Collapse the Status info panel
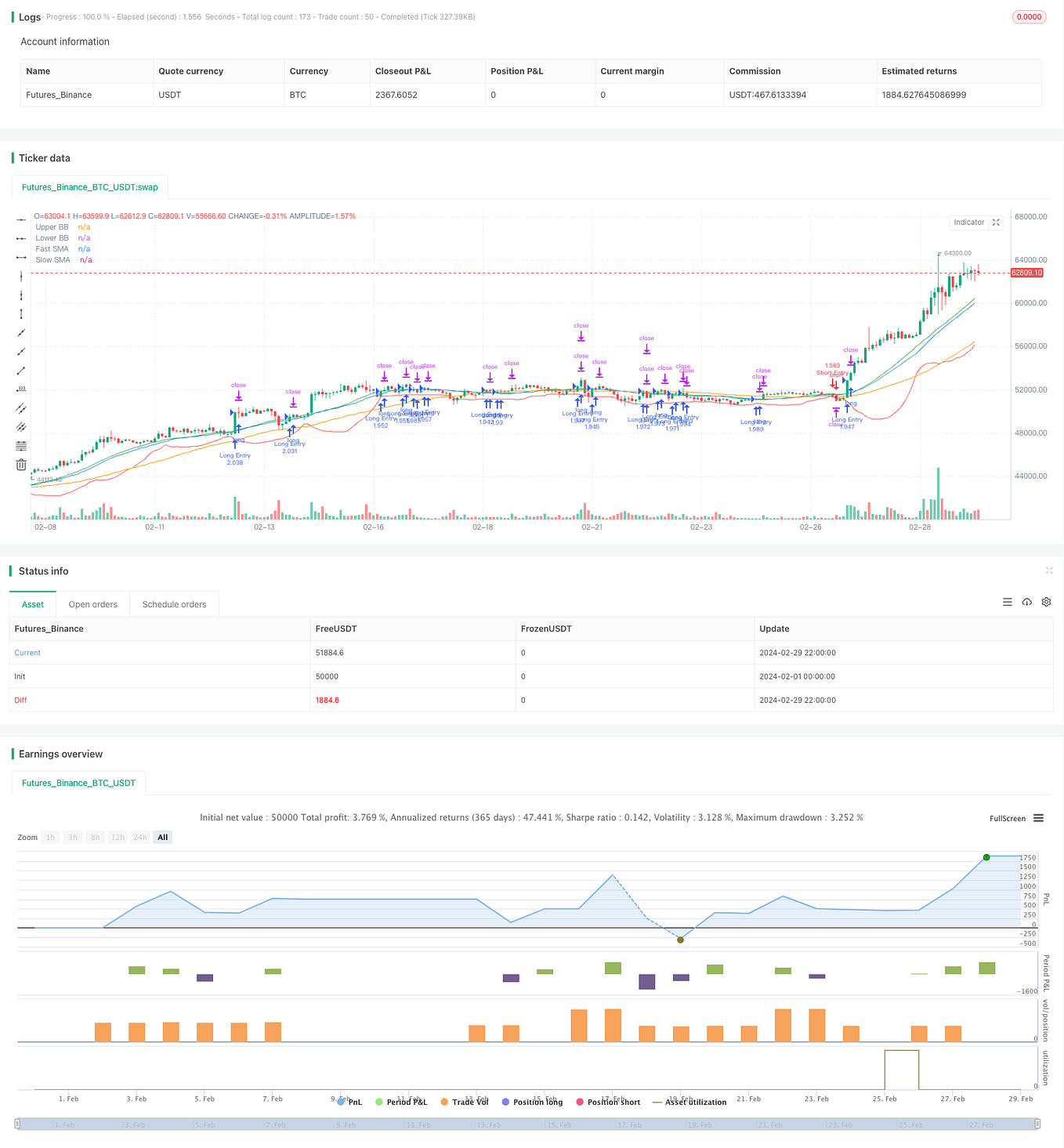Image resolution: width=1064 pixels, height=1148 pixels. [x=1049, y=571]
